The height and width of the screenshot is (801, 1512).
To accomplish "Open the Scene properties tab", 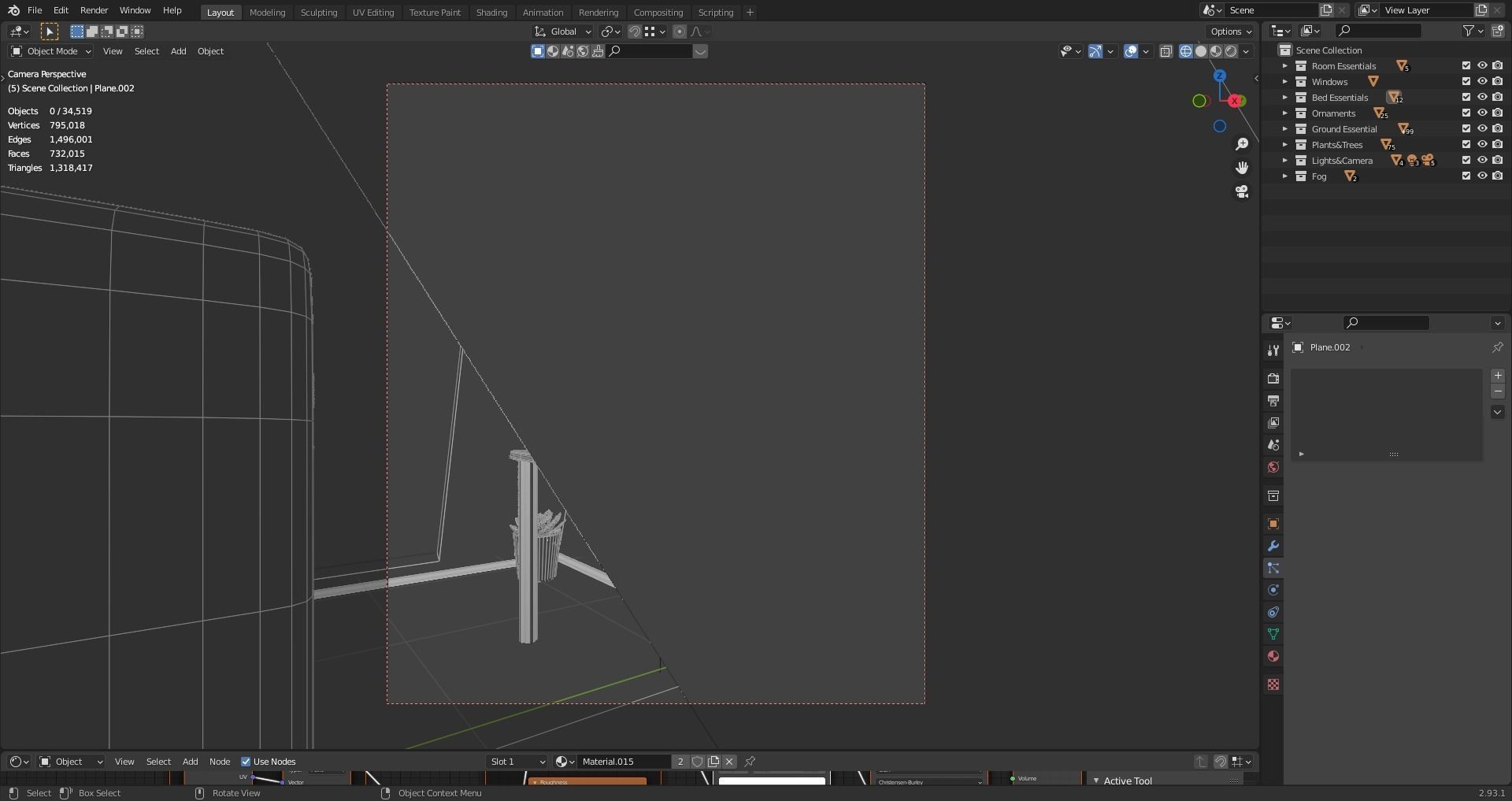I will pyautogui.click(x=1273, y=445).
